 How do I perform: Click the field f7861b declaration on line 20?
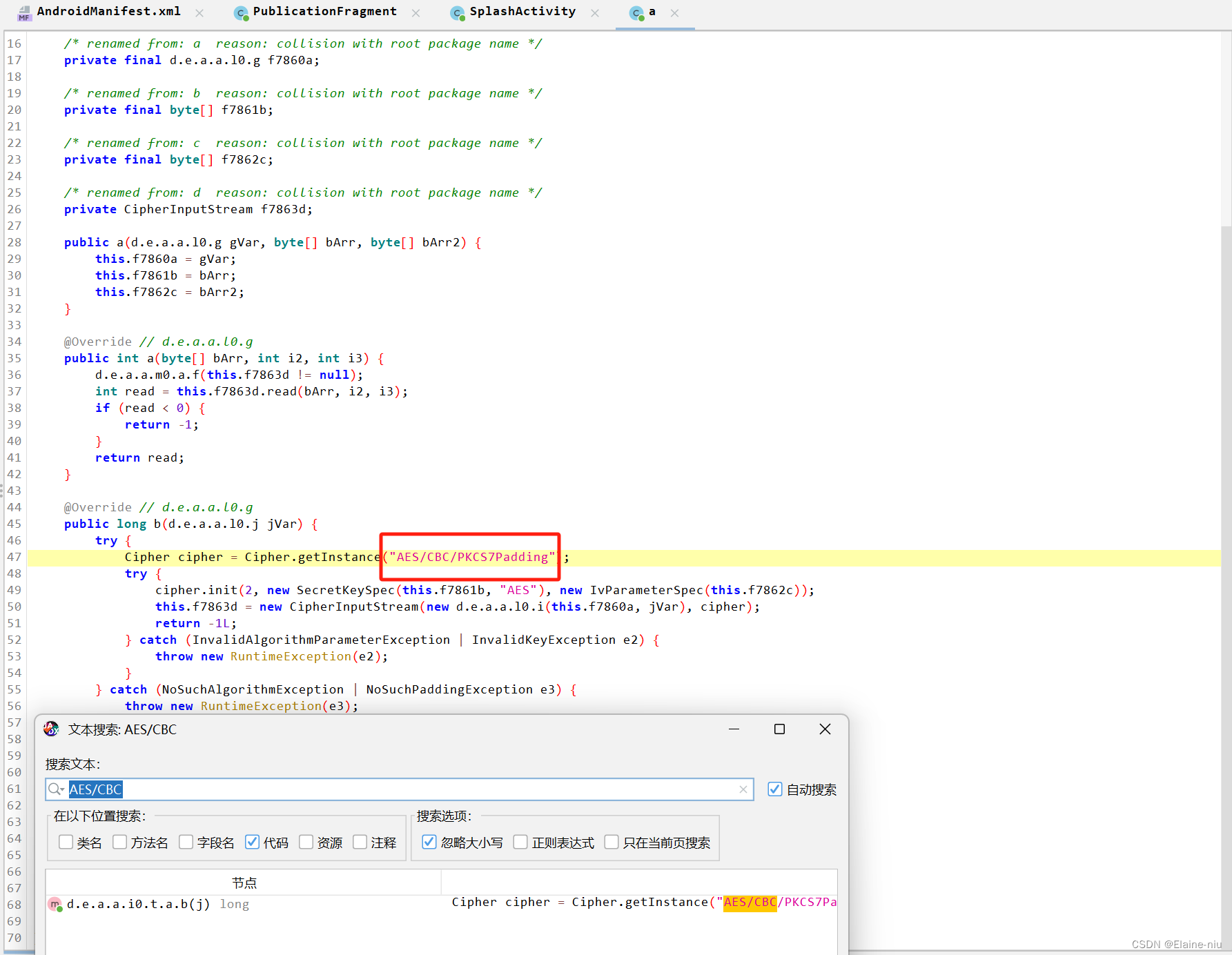click(168, 110)
